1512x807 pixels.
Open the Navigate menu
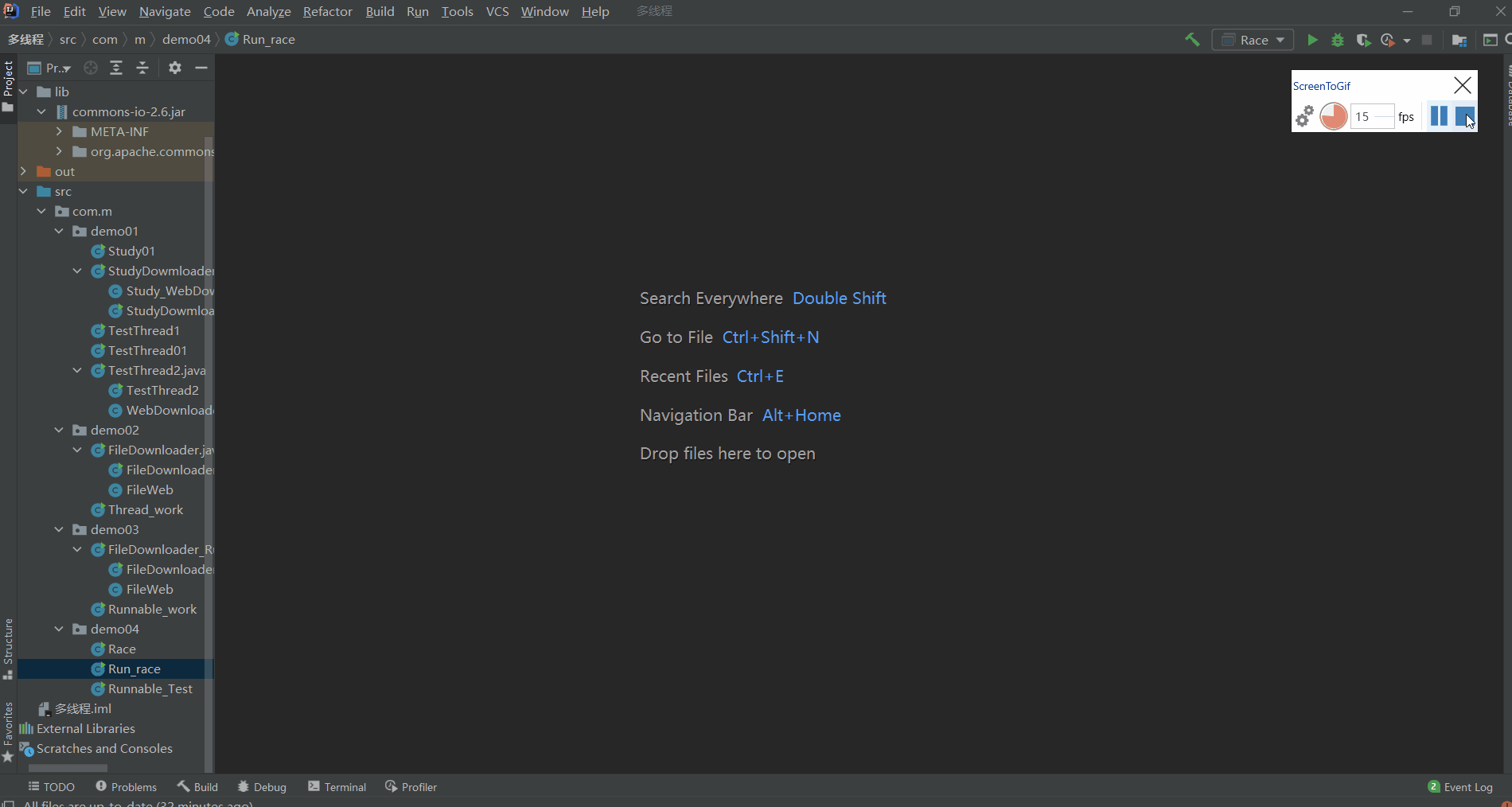click(165, 11)
